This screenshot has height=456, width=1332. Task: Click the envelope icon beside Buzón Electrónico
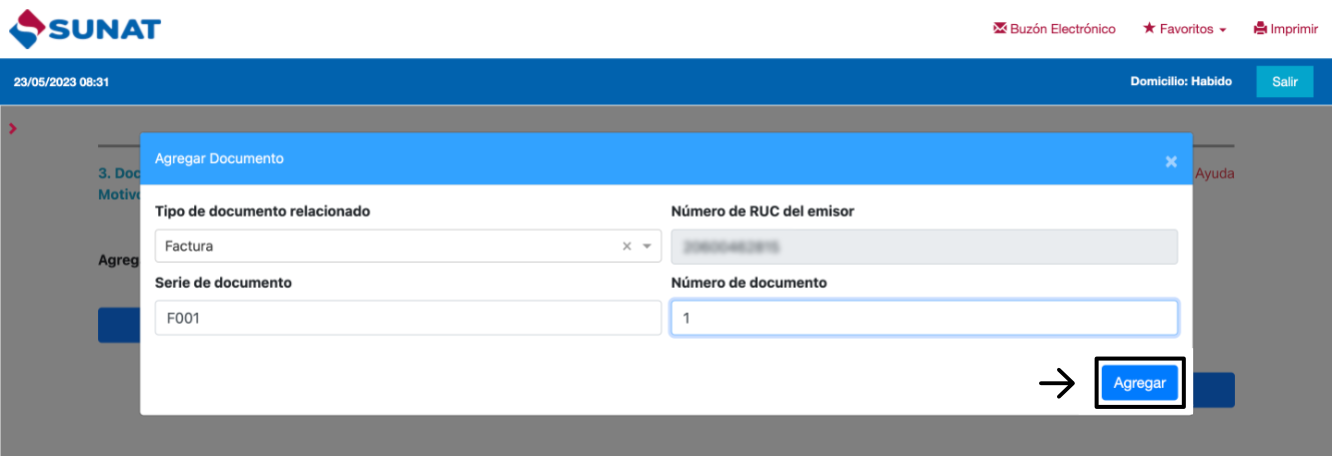pyautogui.click(x=999, y=29)
